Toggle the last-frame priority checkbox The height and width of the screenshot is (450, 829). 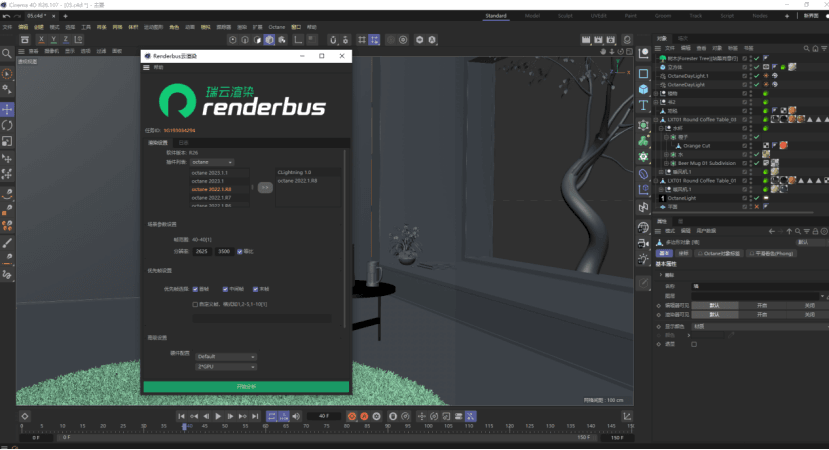point(255,289)
